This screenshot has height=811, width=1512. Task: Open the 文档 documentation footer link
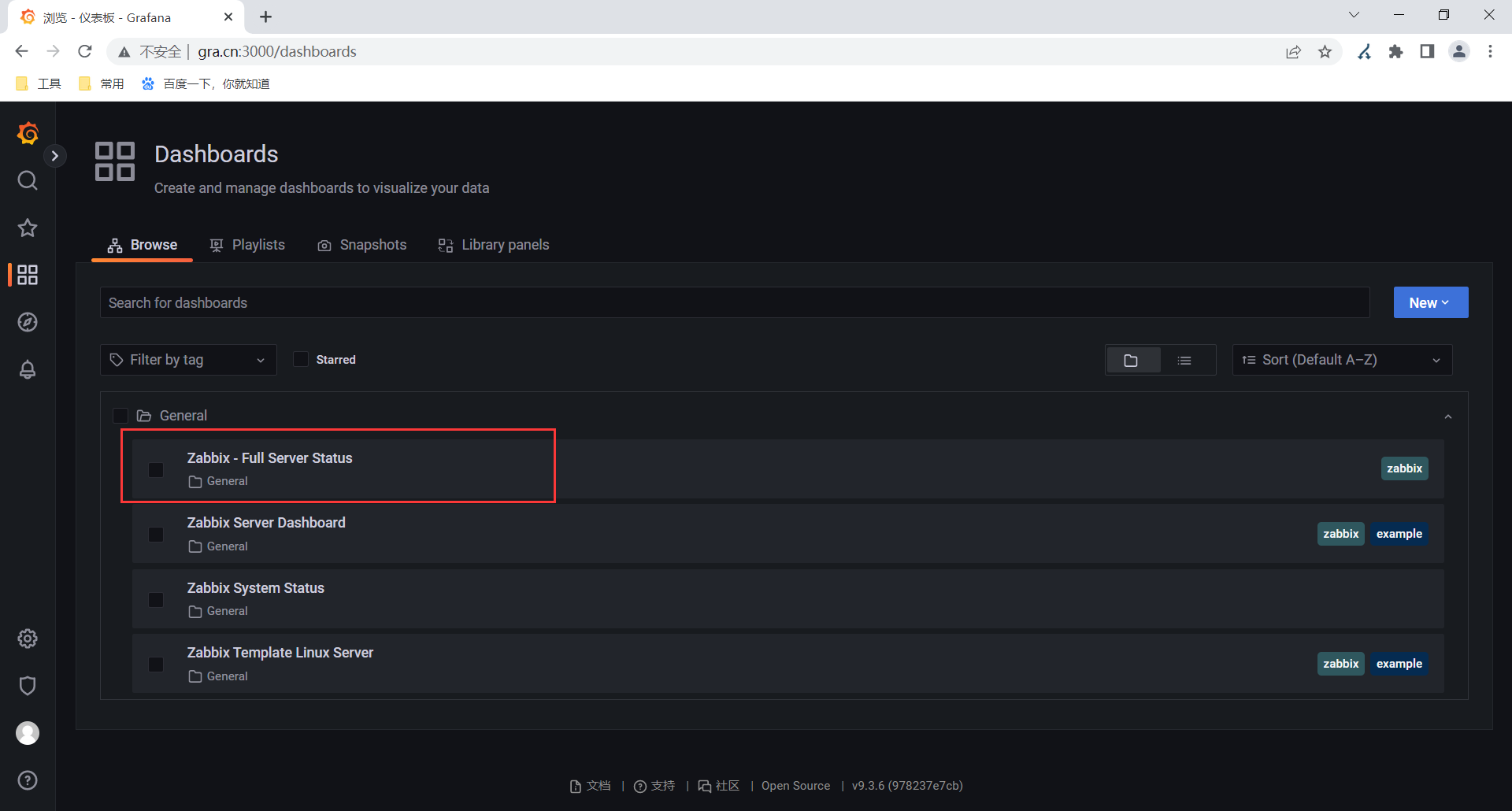coord(591,786)
